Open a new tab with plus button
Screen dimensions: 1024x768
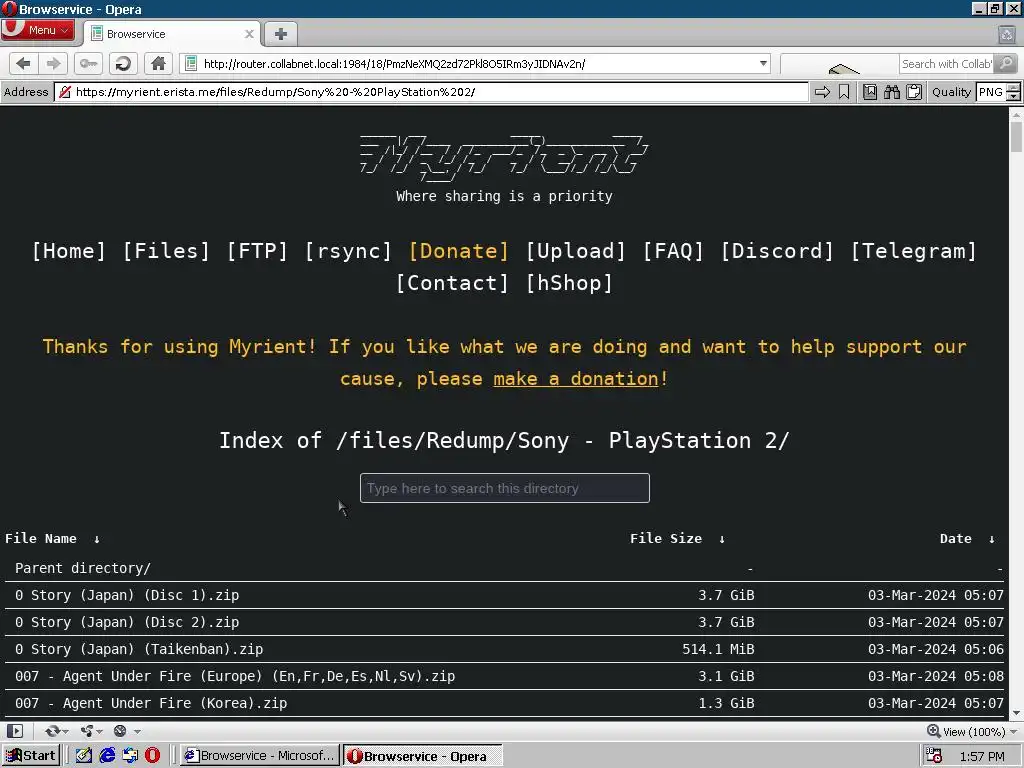(x=281, y=34)
